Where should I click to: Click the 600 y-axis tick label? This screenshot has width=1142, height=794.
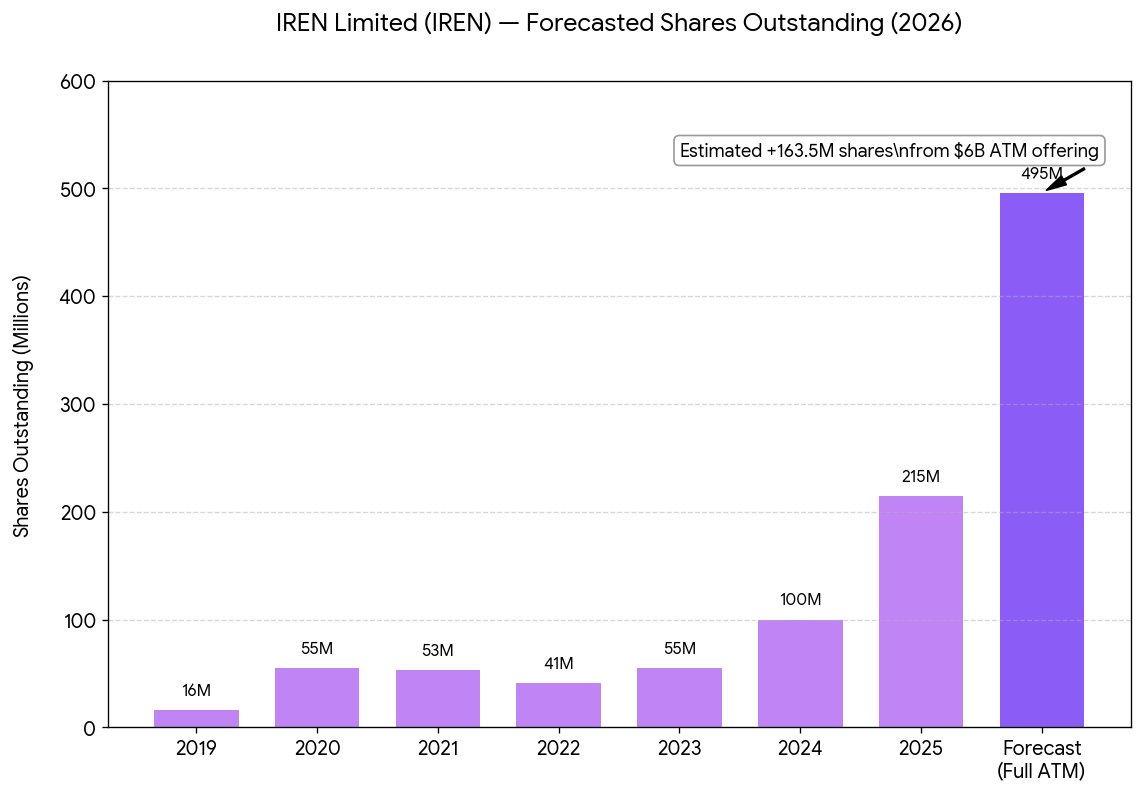point(79,82)
